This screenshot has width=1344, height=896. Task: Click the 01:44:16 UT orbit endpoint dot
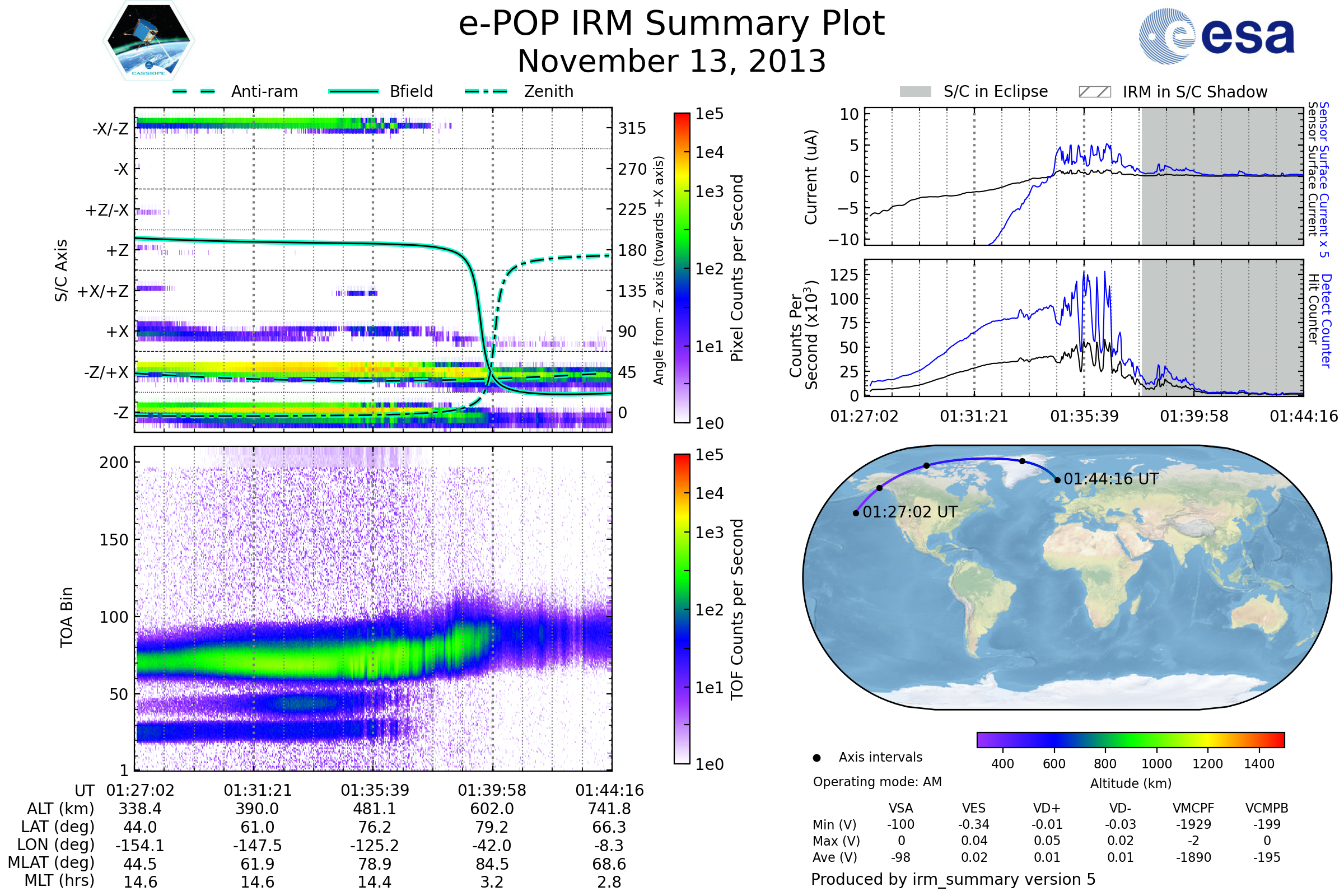pyautogui.click(x=1057, y=480)
